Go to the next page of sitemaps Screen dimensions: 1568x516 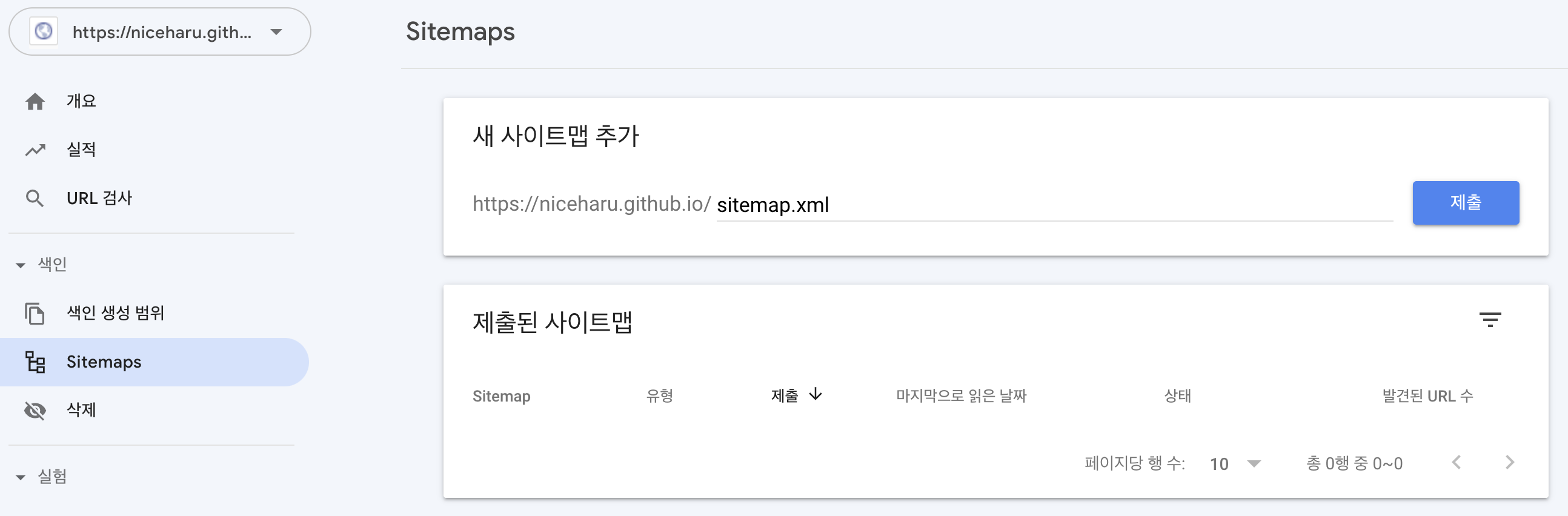click(1510, 463)
